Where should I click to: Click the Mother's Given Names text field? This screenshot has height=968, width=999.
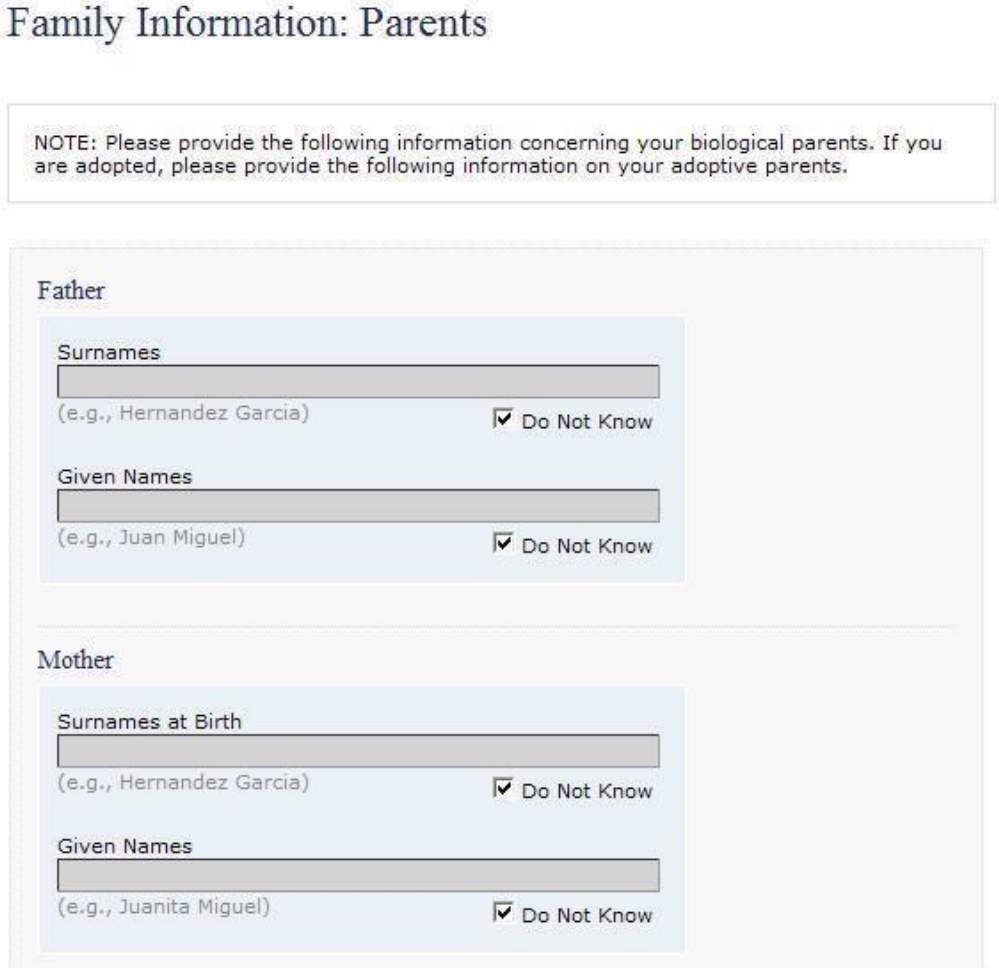358,876
